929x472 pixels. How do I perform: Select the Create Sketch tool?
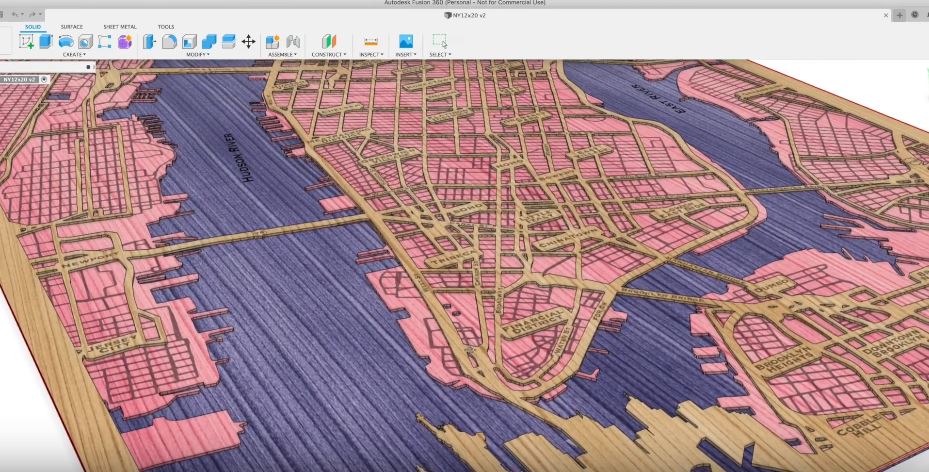[26, 41]
